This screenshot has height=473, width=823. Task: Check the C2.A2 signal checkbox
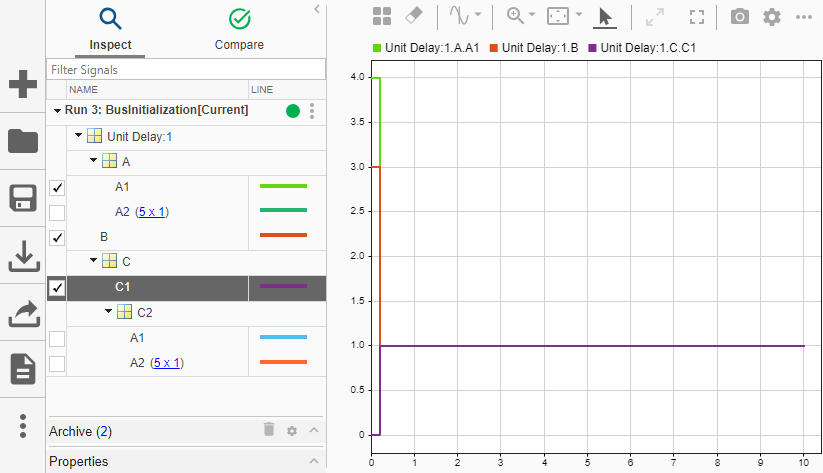coord(57,364)
